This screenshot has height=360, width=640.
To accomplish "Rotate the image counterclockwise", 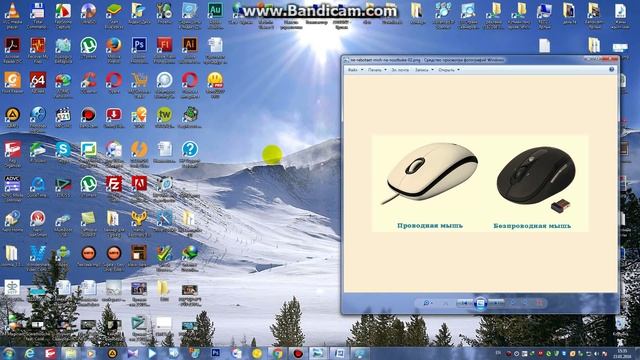I will coord(514,303).
